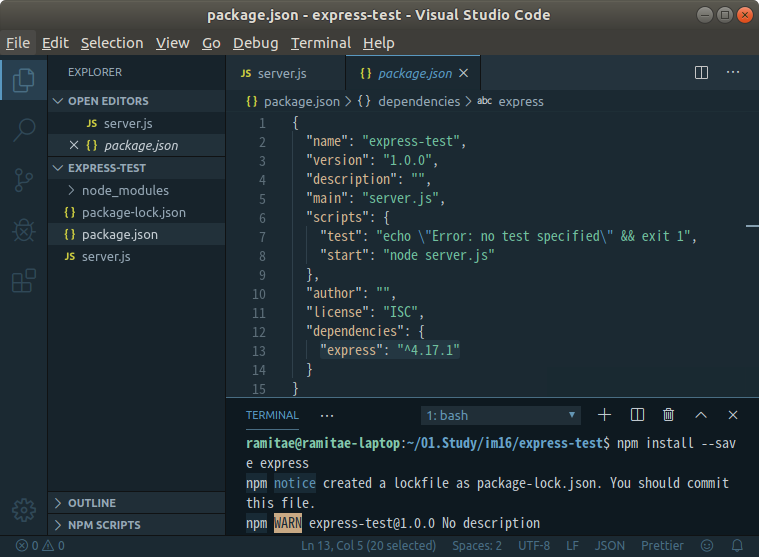Click the errors count icon in status bar
Image resolution: width=759 pixels, height=557 pixels.
[22, 546]
